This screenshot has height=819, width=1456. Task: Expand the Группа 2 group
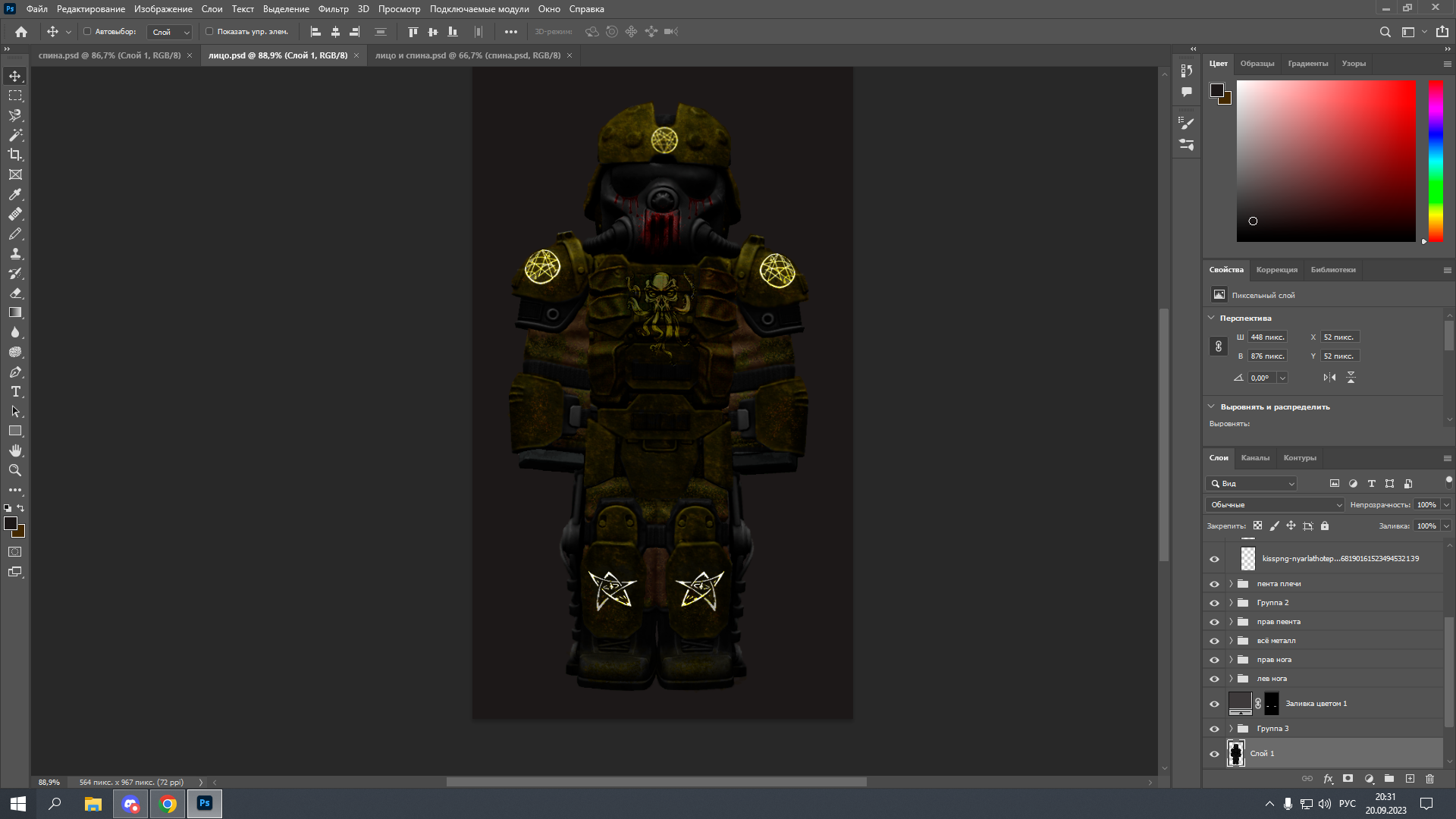click(1231, 603)
